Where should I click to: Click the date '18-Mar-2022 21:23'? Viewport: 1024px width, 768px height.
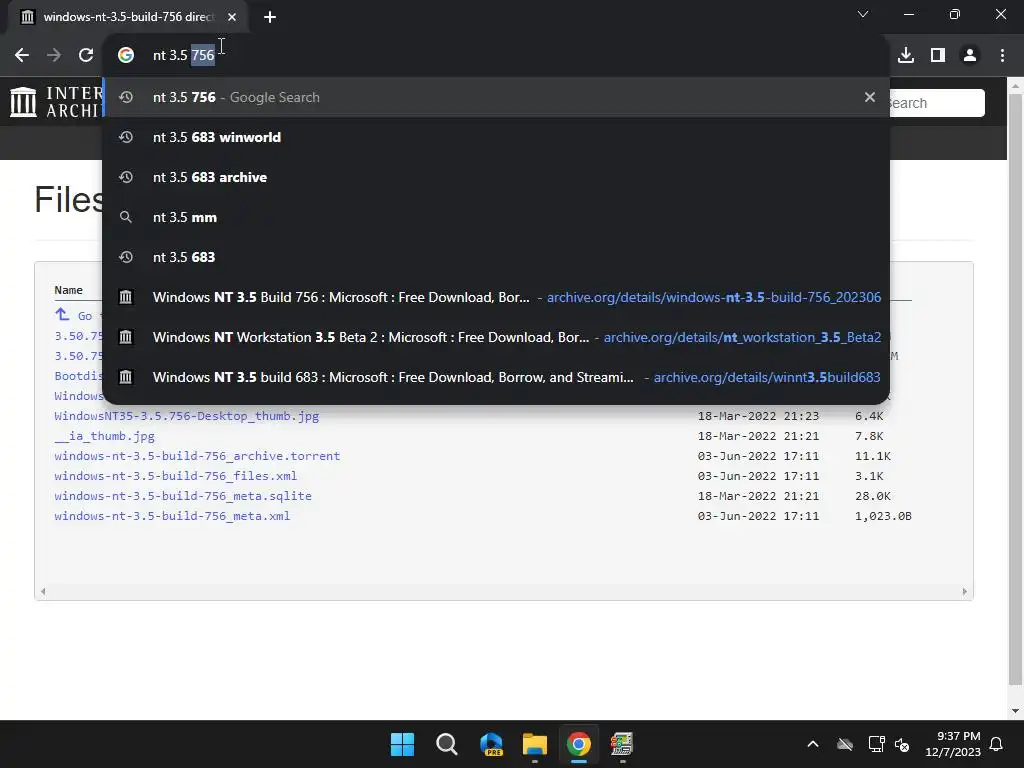[758, 416]
